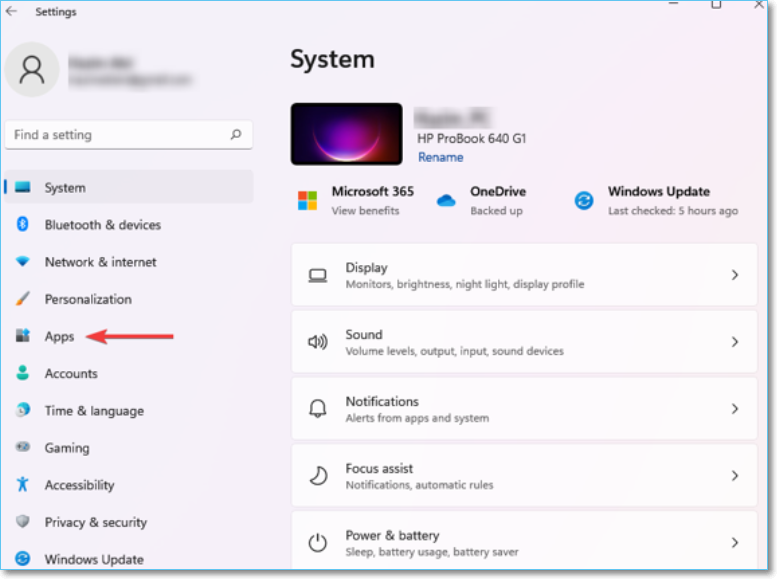Click the Gaming controller icon in sidebar
This screenshot has width=777, height=579.
22,448
